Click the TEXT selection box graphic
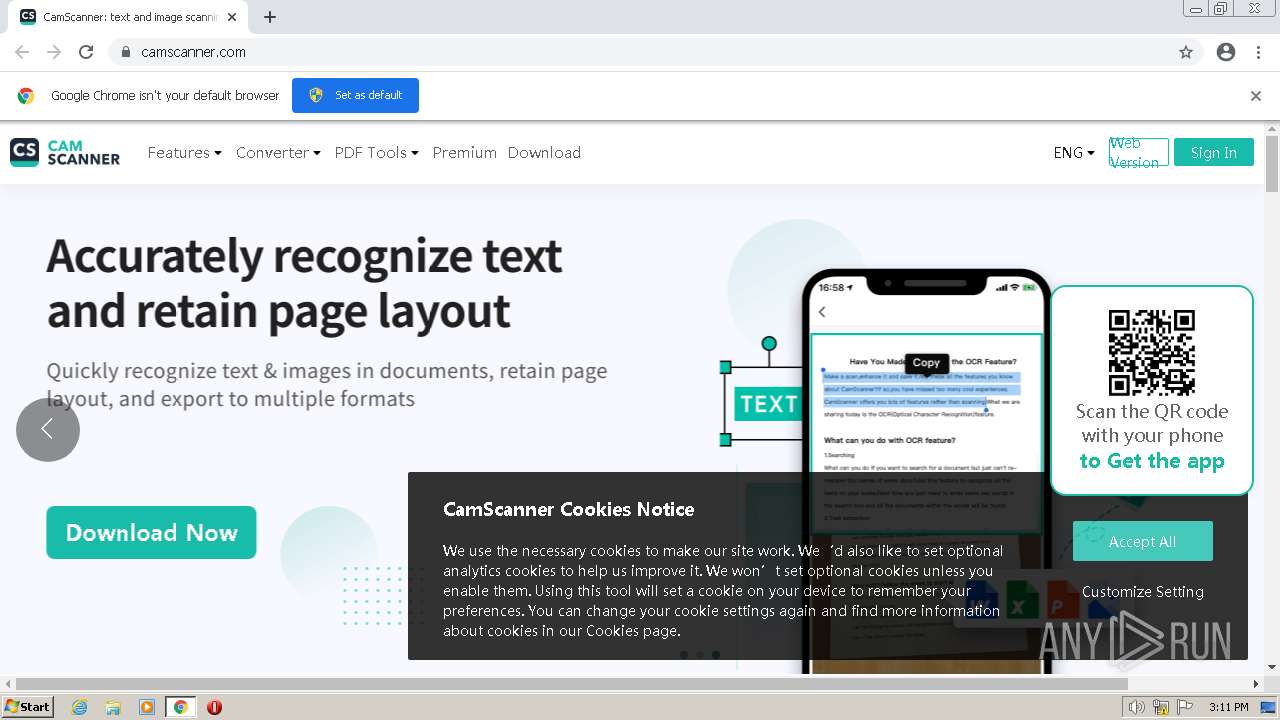The width and height of the screenshot is (1280, 720). (767, 404)
